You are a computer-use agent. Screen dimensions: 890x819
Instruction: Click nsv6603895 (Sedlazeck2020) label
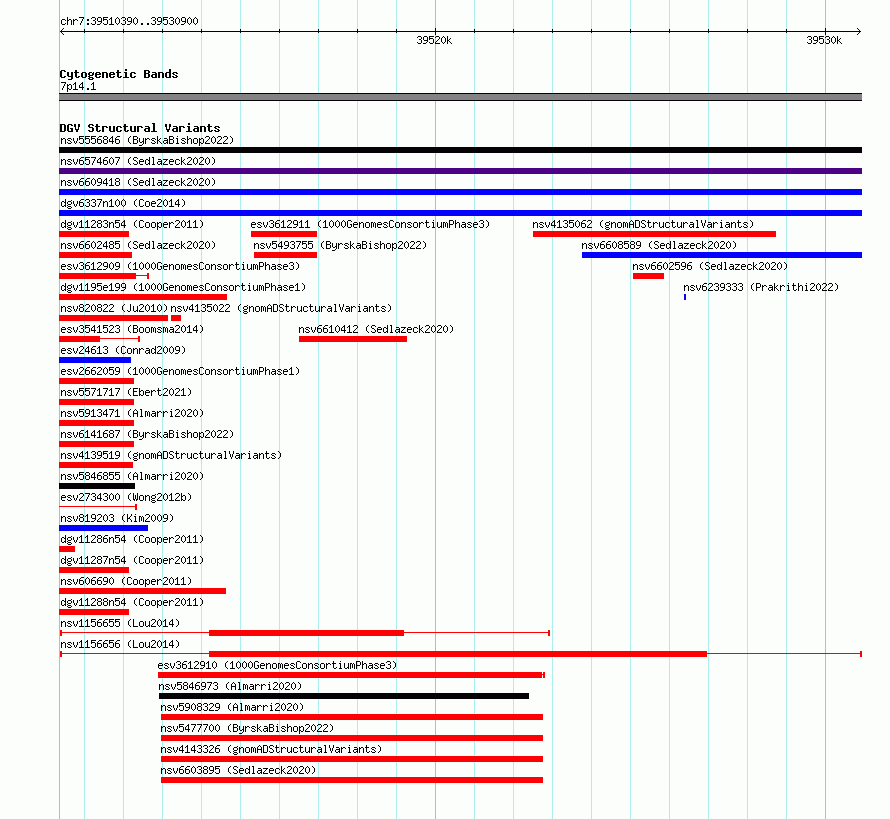click(238, 770)
